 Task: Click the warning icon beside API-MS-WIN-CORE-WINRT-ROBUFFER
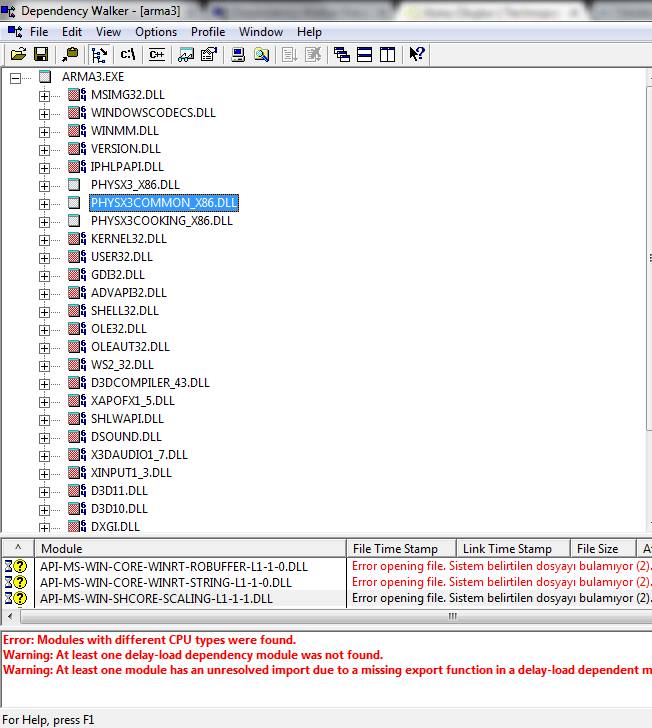pos(15,566)
